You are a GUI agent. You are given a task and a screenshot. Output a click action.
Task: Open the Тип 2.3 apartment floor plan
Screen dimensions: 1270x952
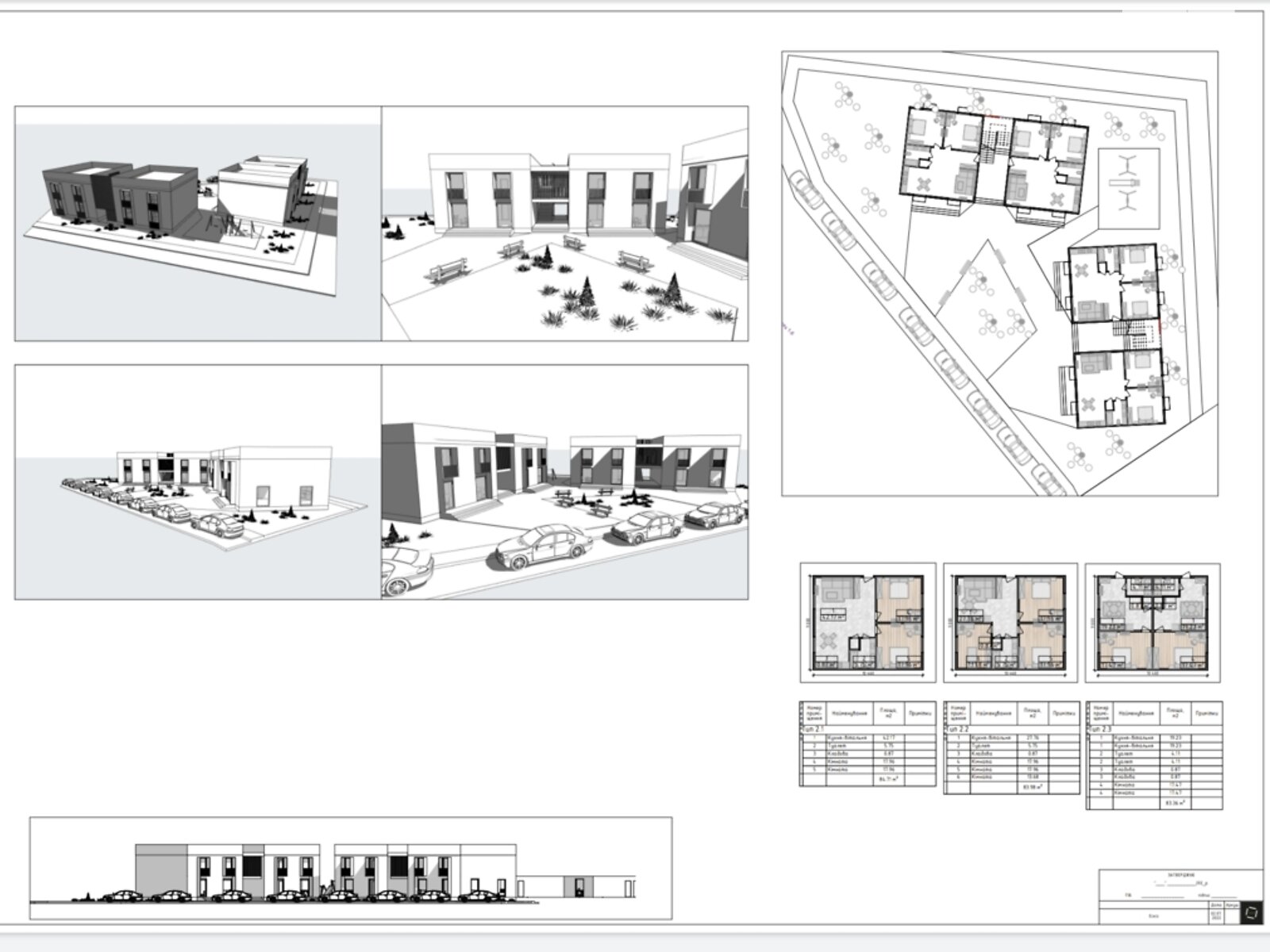click(1153, 623)
